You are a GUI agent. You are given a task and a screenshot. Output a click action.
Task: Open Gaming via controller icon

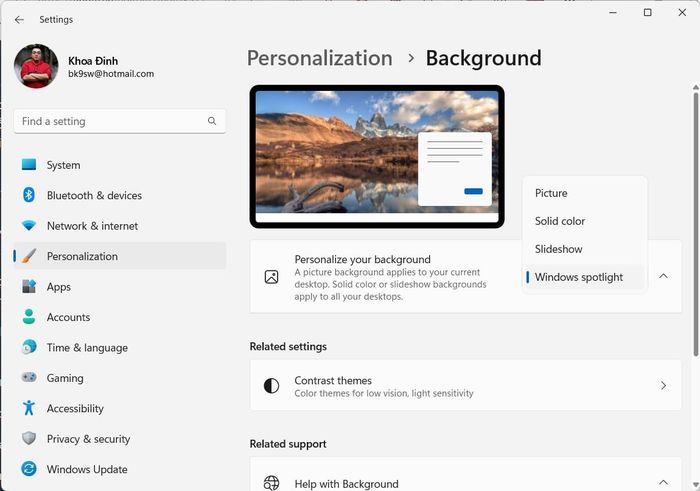[x=29, y=378]
